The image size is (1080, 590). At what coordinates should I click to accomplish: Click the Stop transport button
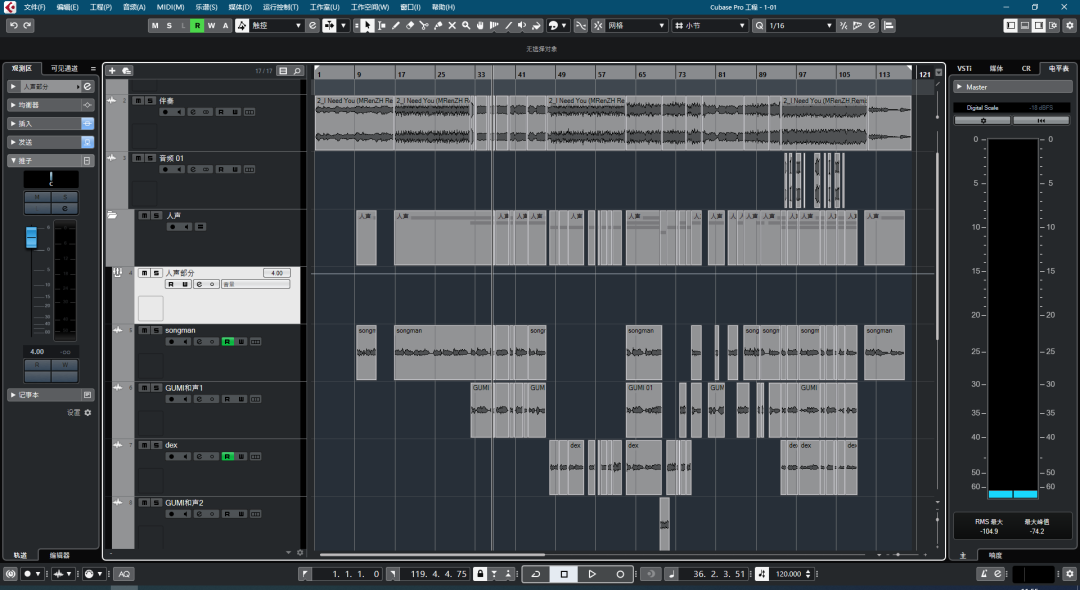pos(563,573)
